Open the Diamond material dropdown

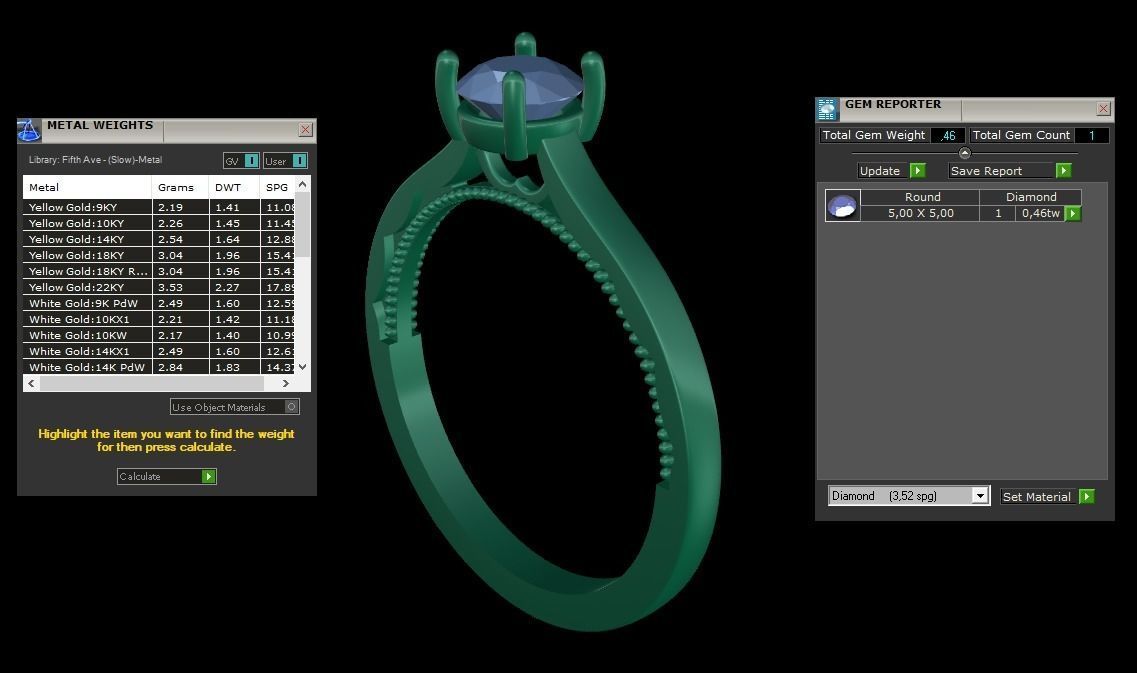(980, 496)
